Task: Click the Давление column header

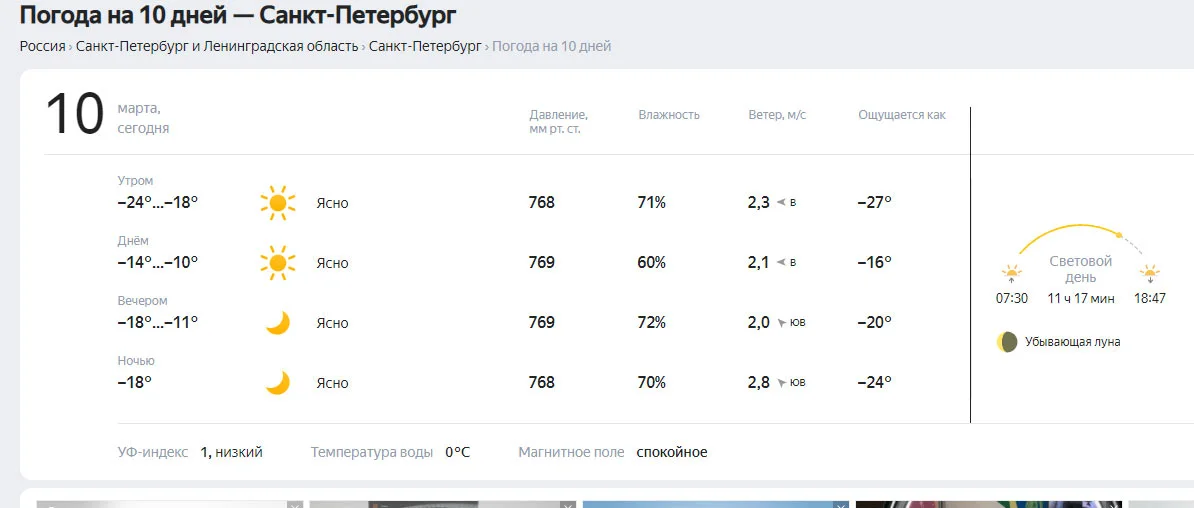Action: coord(558,122)
